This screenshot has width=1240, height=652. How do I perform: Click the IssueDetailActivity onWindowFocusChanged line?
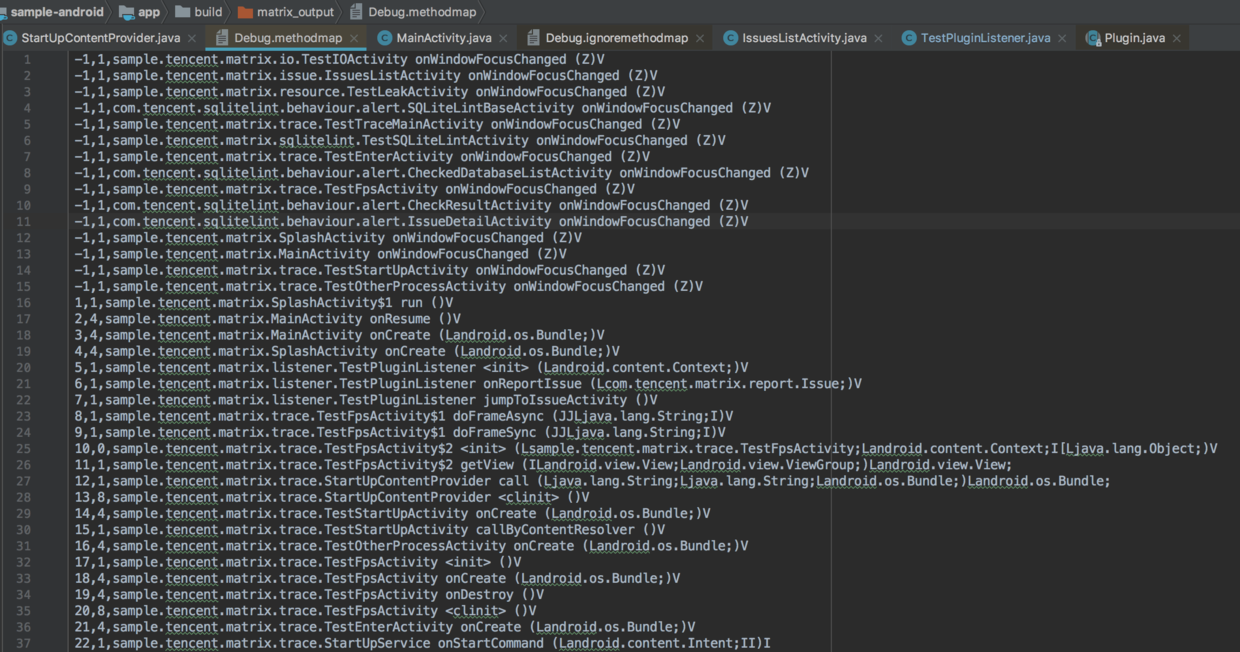[x=411, y=222]
